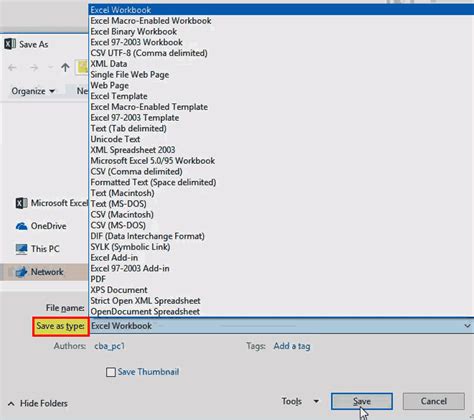Select This PC in navigation pane
This screenshot has height=420, width=474.
(x=38, y=249)
